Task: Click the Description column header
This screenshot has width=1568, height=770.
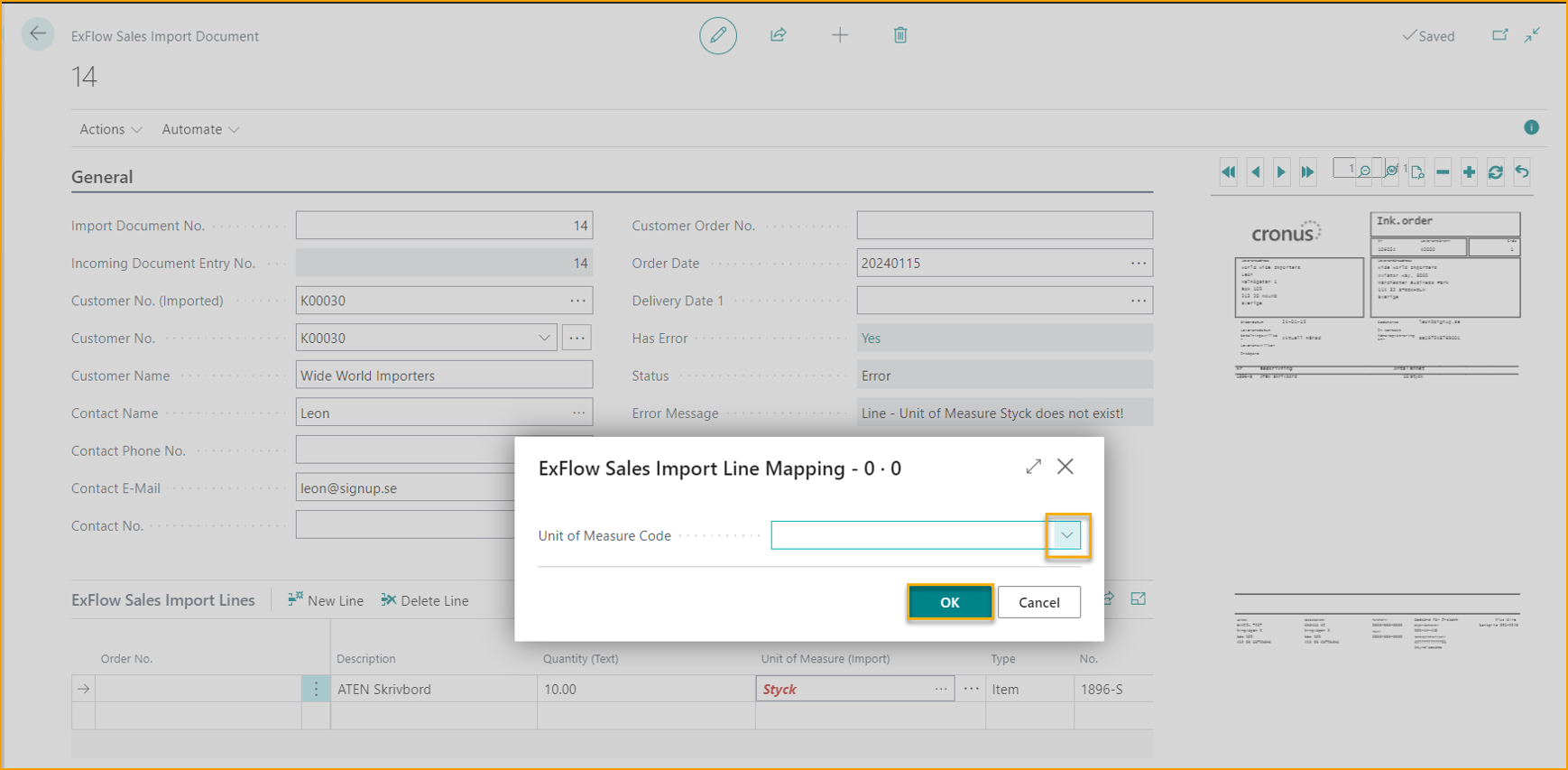Action: [x=366, y=659]
